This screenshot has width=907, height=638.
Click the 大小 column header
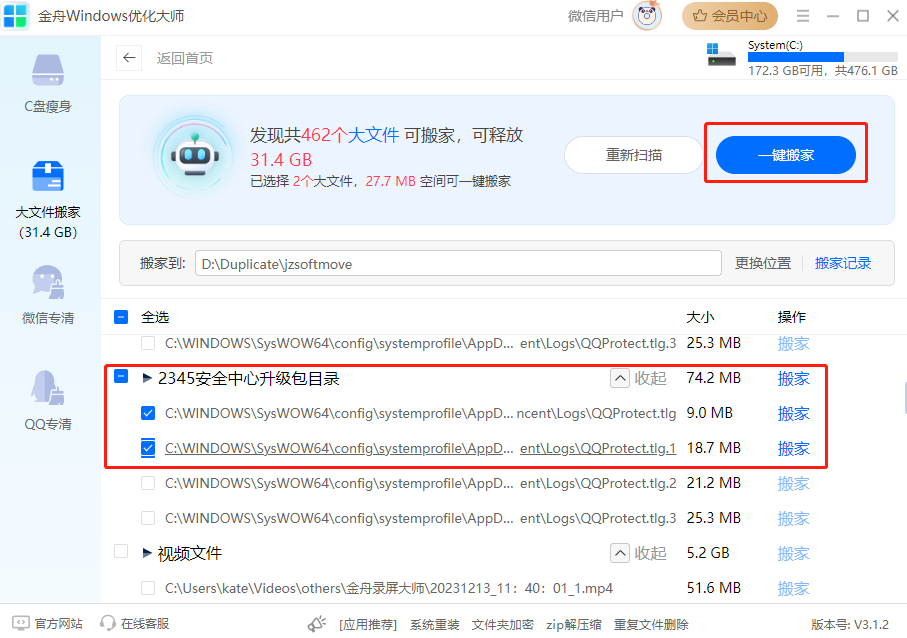[x=700, y=317]
